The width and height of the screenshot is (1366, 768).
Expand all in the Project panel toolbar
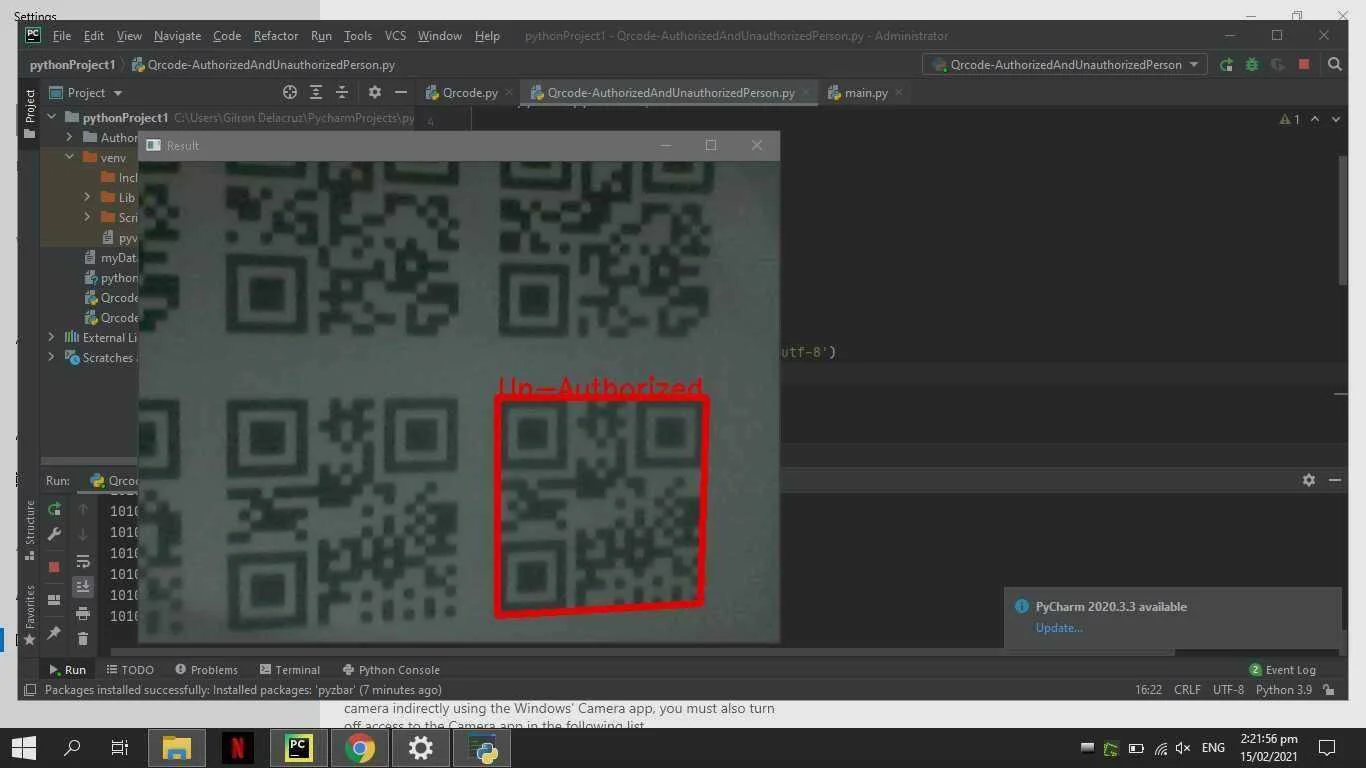pyautogui.click(x=316, y=92)
